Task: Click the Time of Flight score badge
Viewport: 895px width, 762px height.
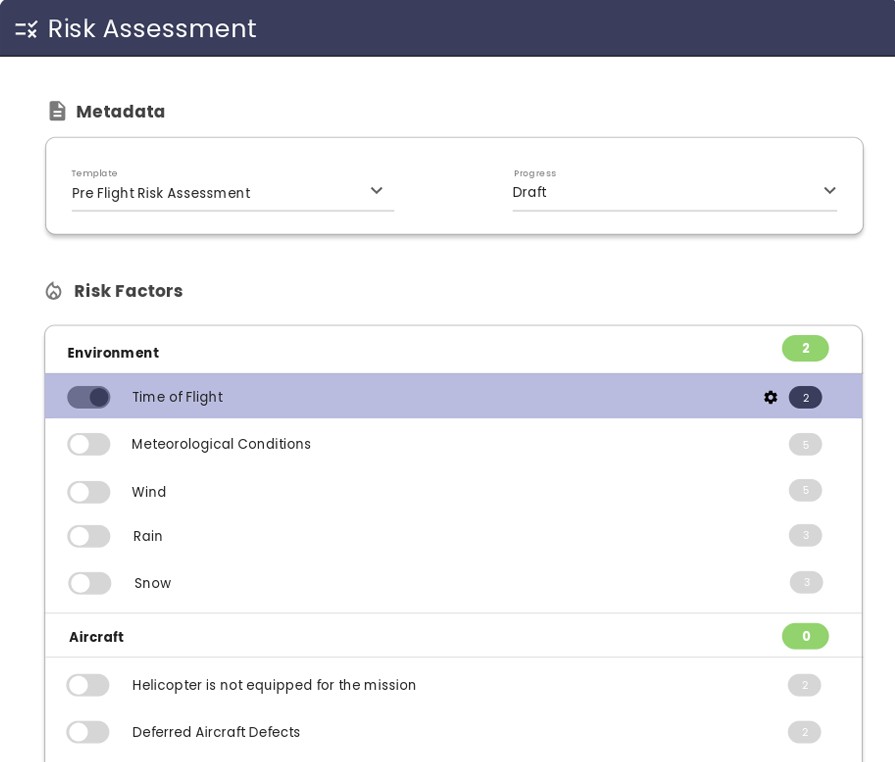Action: (x=805, y=397)
